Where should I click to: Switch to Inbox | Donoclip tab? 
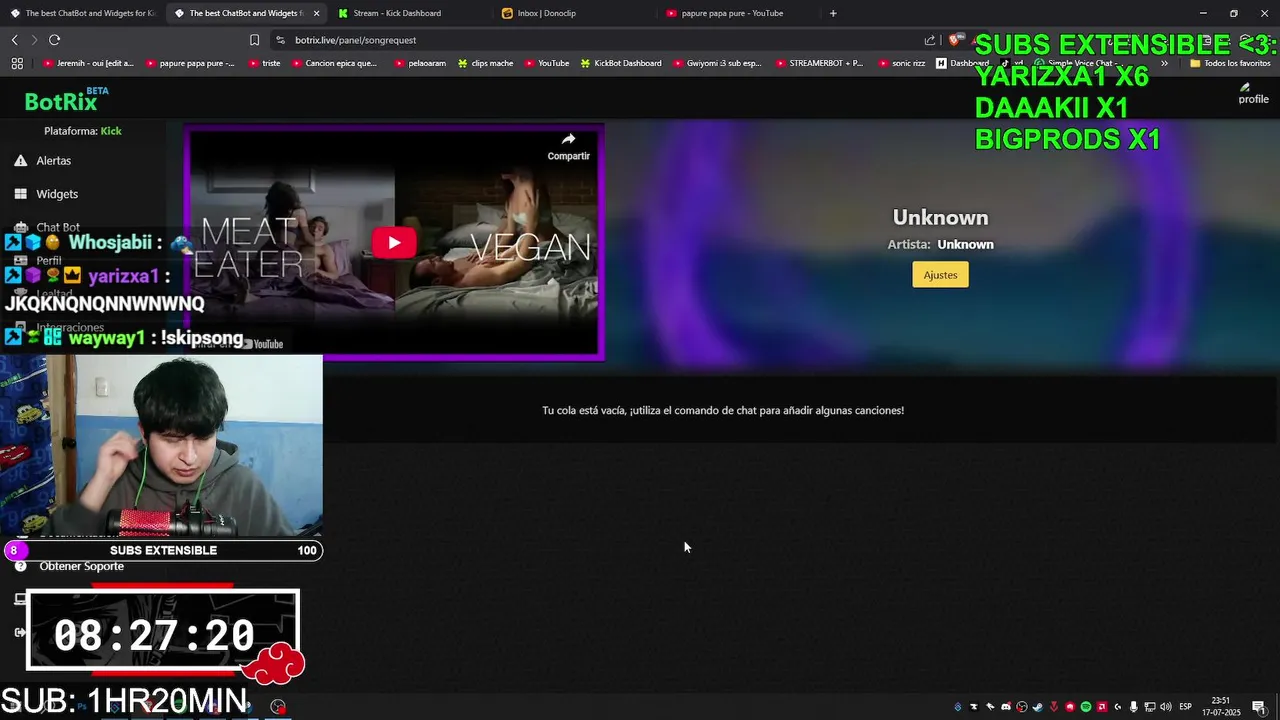coord(575,13)
